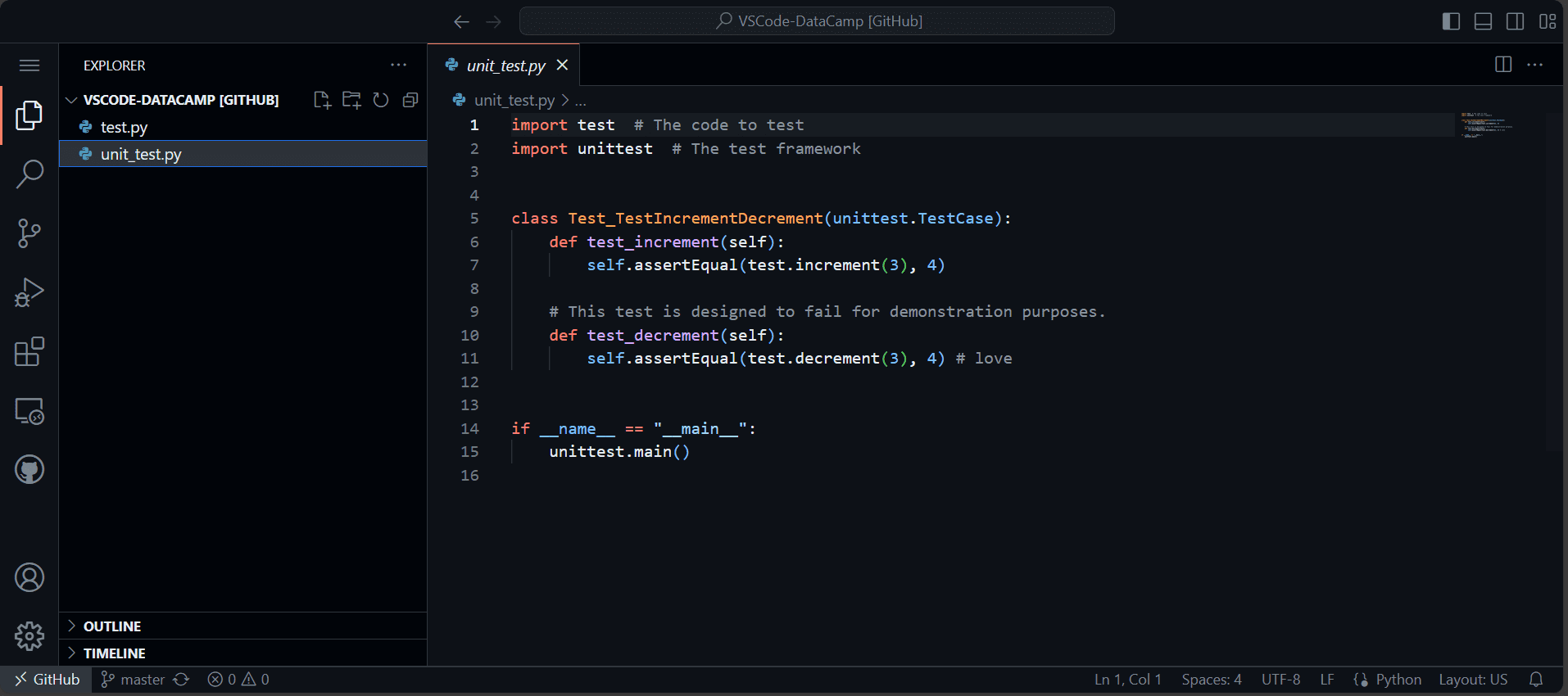This screenshot has width=1568, height=696.
Task: Collapse all folders in Explorer
Action: pyautogui.click(x=410, y=100)
